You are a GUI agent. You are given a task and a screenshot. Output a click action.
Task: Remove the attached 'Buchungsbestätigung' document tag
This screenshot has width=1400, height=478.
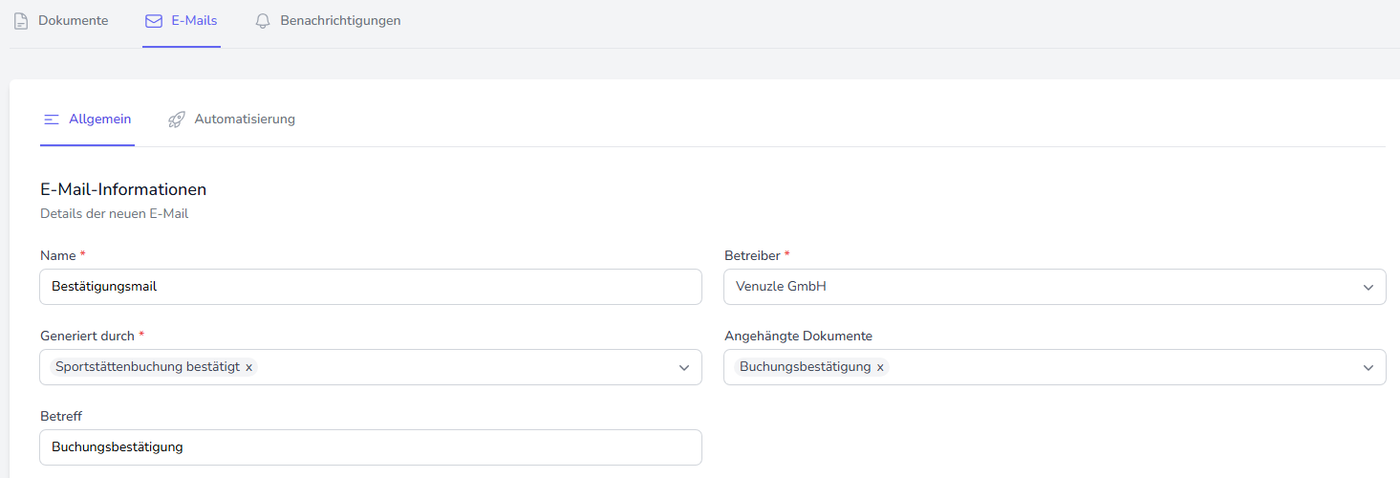pyautogui.click(x=880, y=367)
